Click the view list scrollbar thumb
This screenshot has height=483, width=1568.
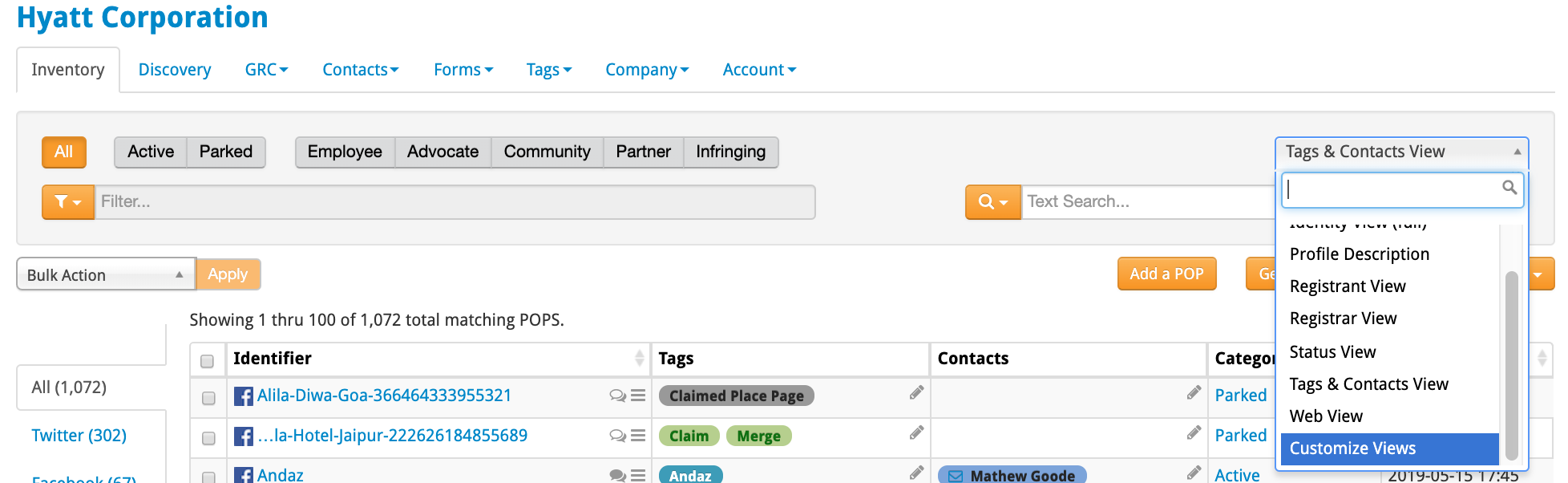click(x=1512, y=365)
